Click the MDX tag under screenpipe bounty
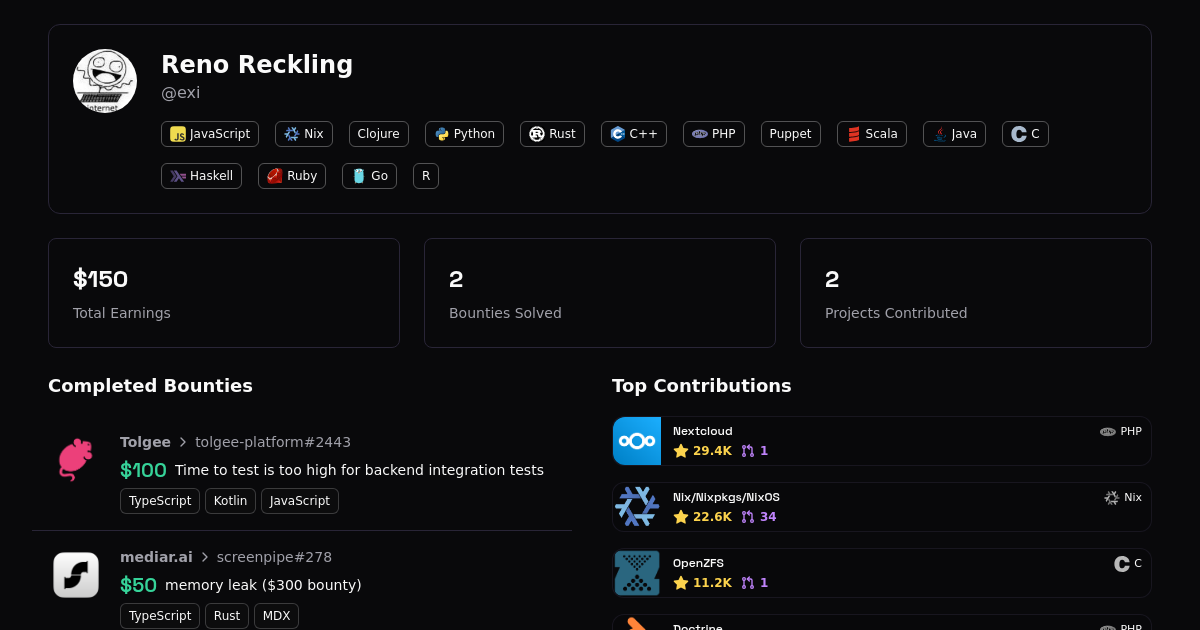The image size is (1200, 630). (x=276, y=616)
